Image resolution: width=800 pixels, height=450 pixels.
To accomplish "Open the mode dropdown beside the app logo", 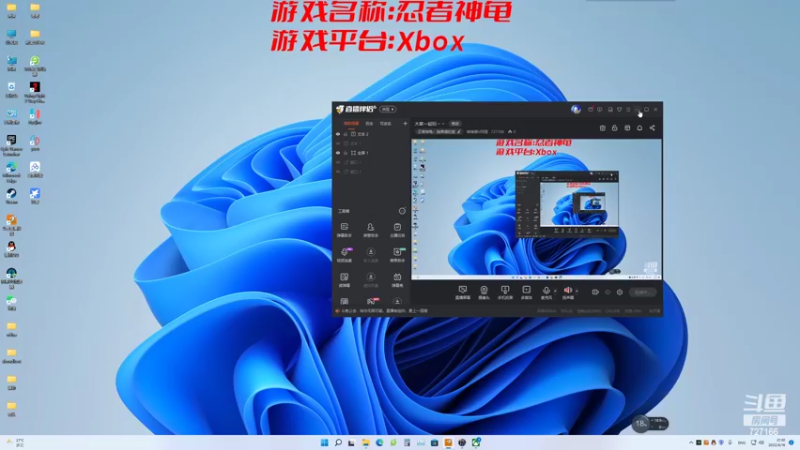I will 388,109.
